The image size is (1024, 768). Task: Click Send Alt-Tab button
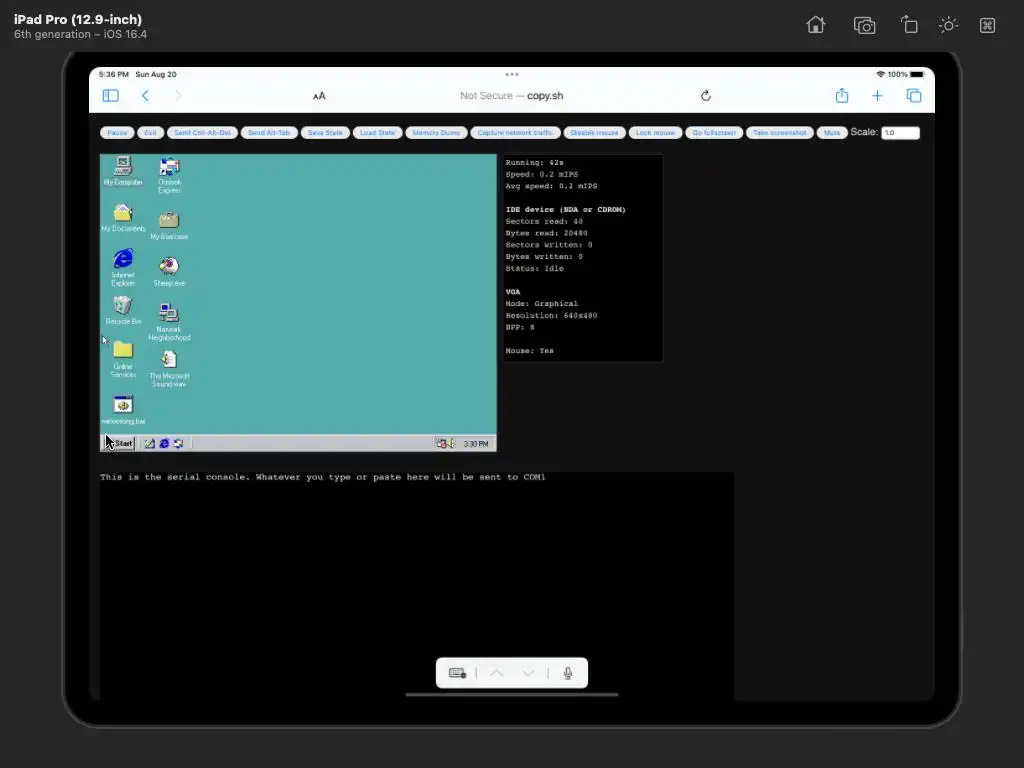tap(269, 133)
